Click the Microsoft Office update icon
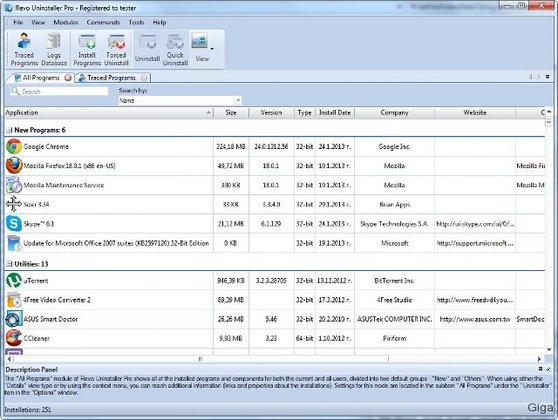The height and width of the screenshot is (420, 558). [14, 243]
